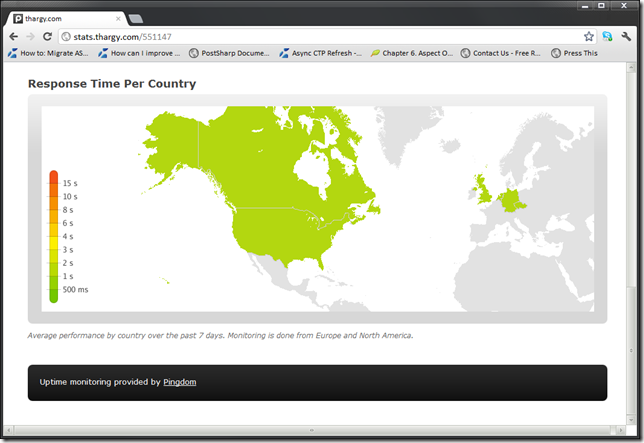The image size is (644, 443).
Task: Open the 'Contact Us - Free R...' bookmark
Action: [x=501, y=53]
